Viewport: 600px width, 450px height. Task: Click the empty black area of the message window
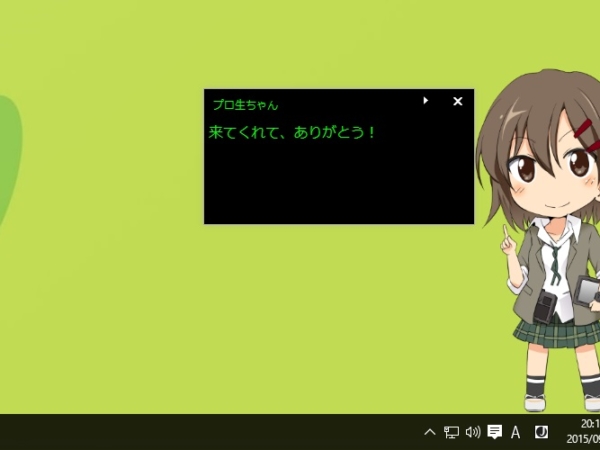click(339, 182)
